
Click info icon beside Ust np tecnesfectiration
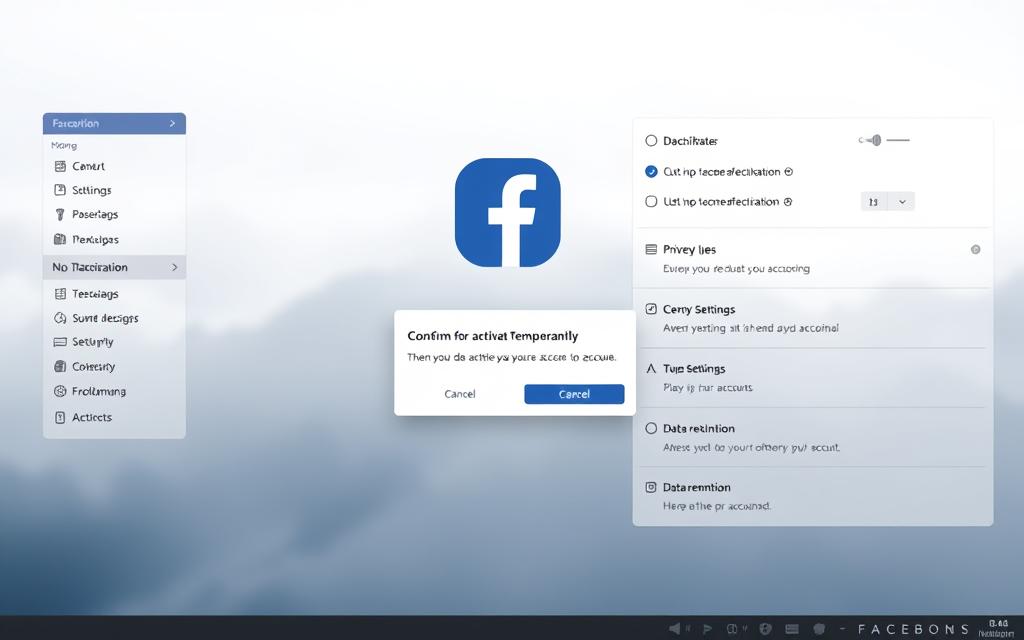788,202
